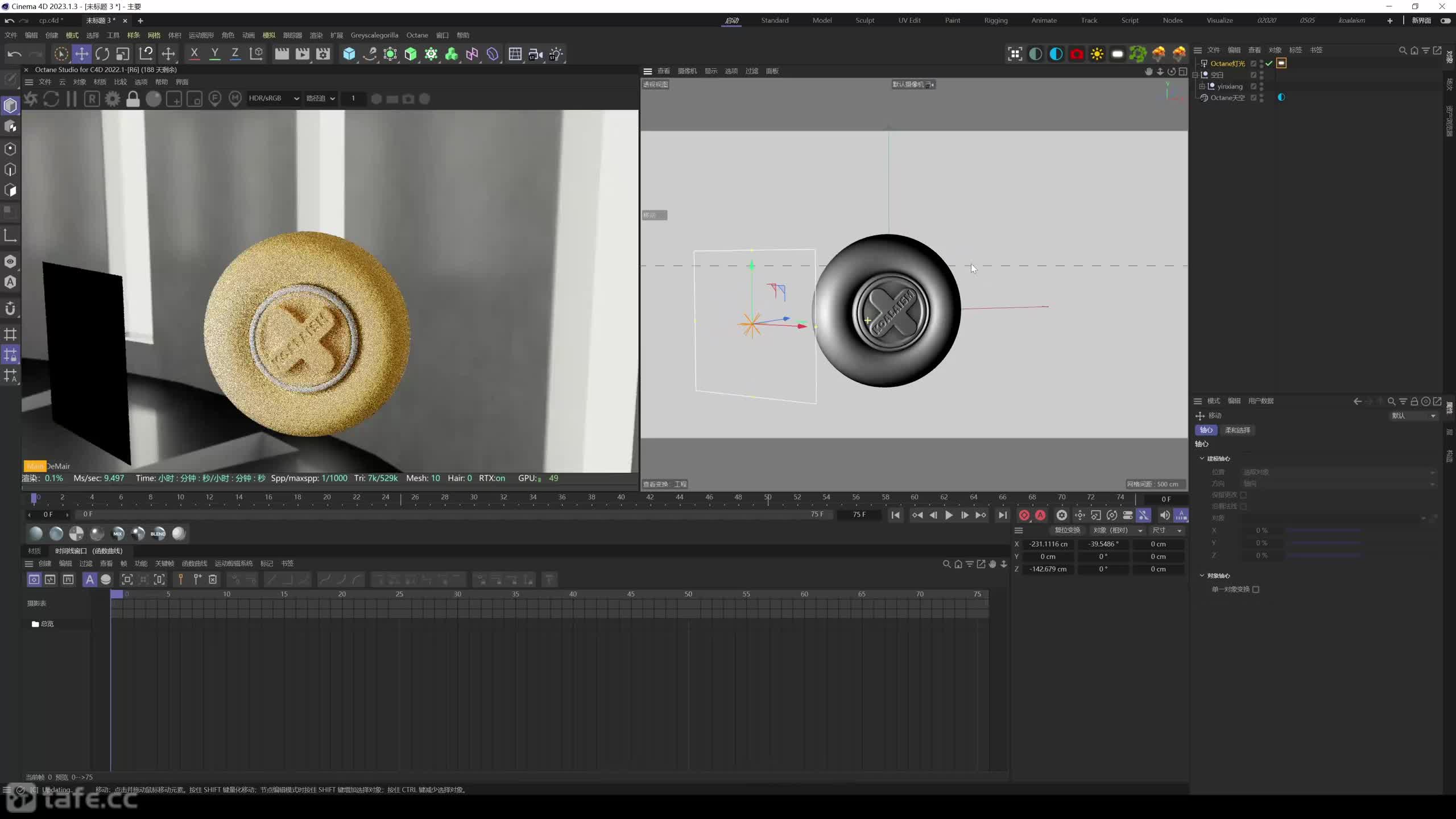The image size is (1456, 819).
Task: Click the Render to Picture Viewer clapperboard
Action: click(302, 54)
